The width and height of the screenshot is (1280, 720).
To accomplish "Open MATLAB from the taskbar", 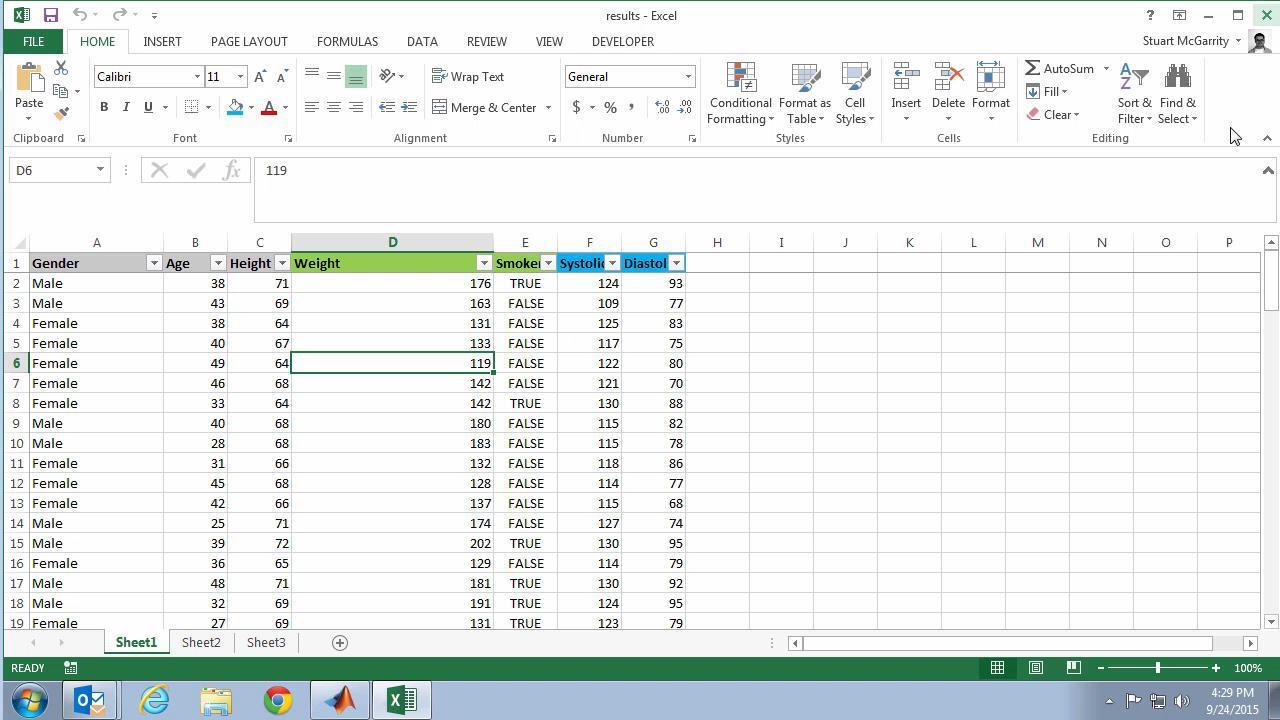I will tap(339, 699).
